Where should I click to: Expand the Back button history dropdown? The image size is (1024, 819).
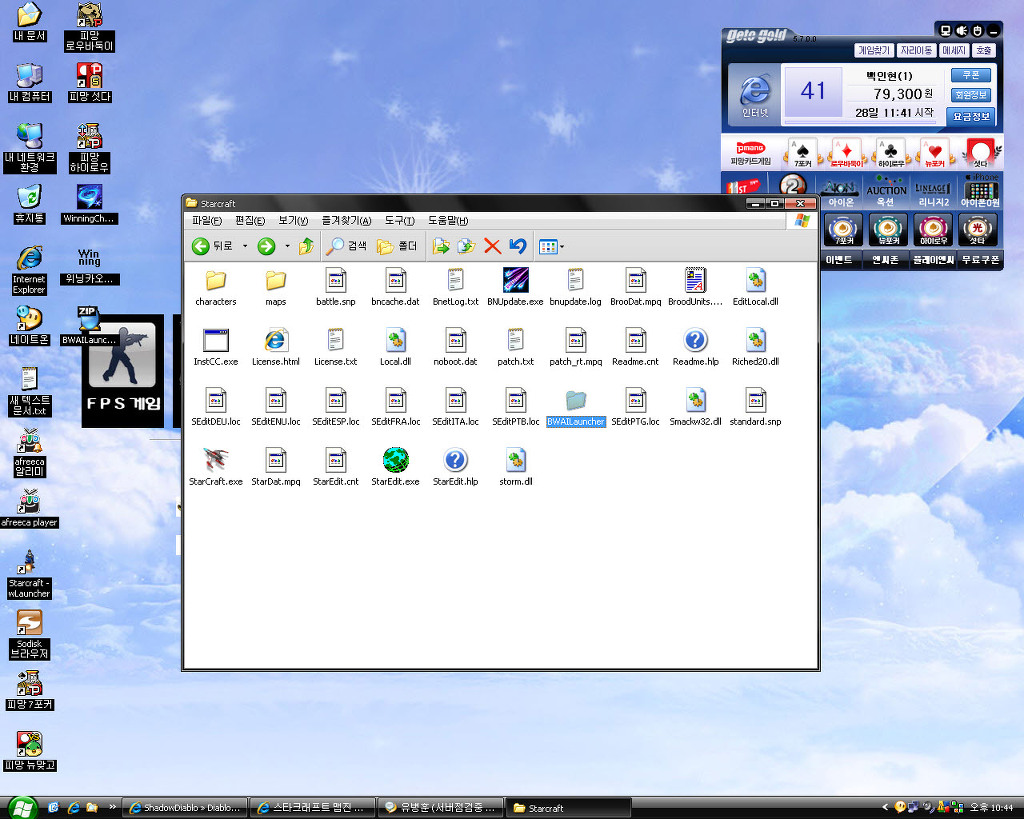click(245, 246)
